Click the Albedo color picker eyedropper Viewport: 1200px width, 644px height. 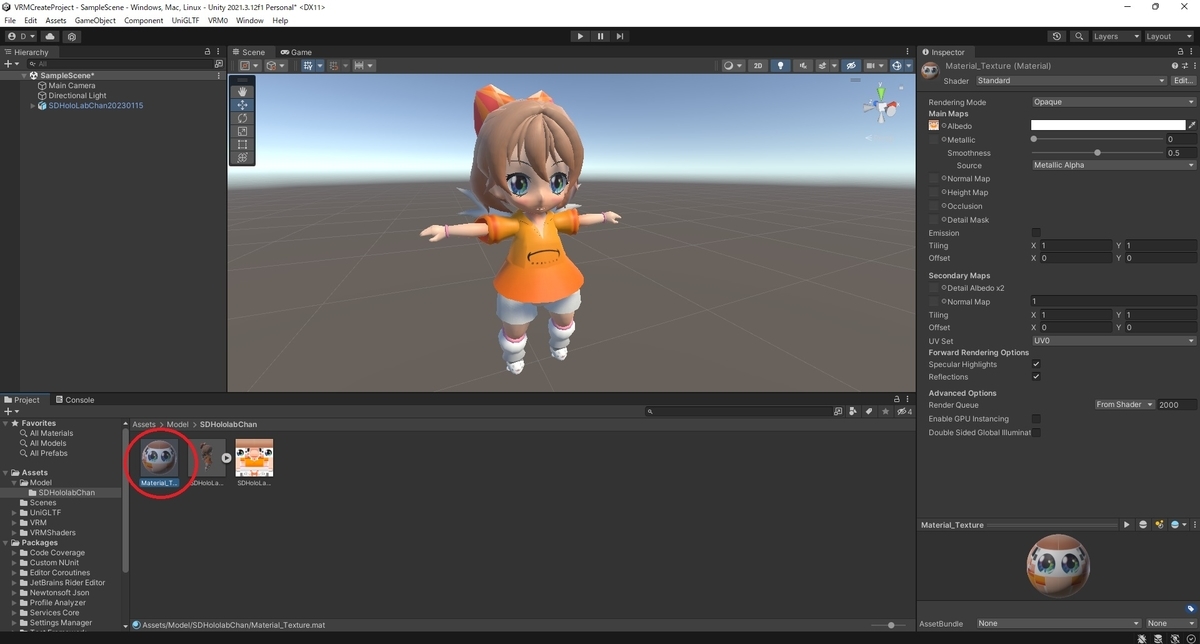click(1192, 126)
